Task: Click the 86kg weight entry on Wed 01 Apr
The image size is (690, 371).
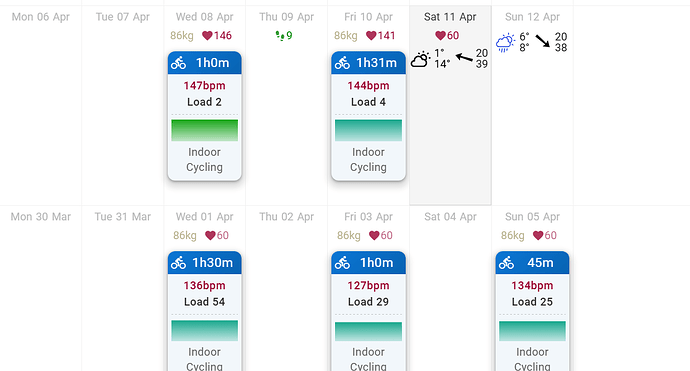Action: (x=185, y=235)
